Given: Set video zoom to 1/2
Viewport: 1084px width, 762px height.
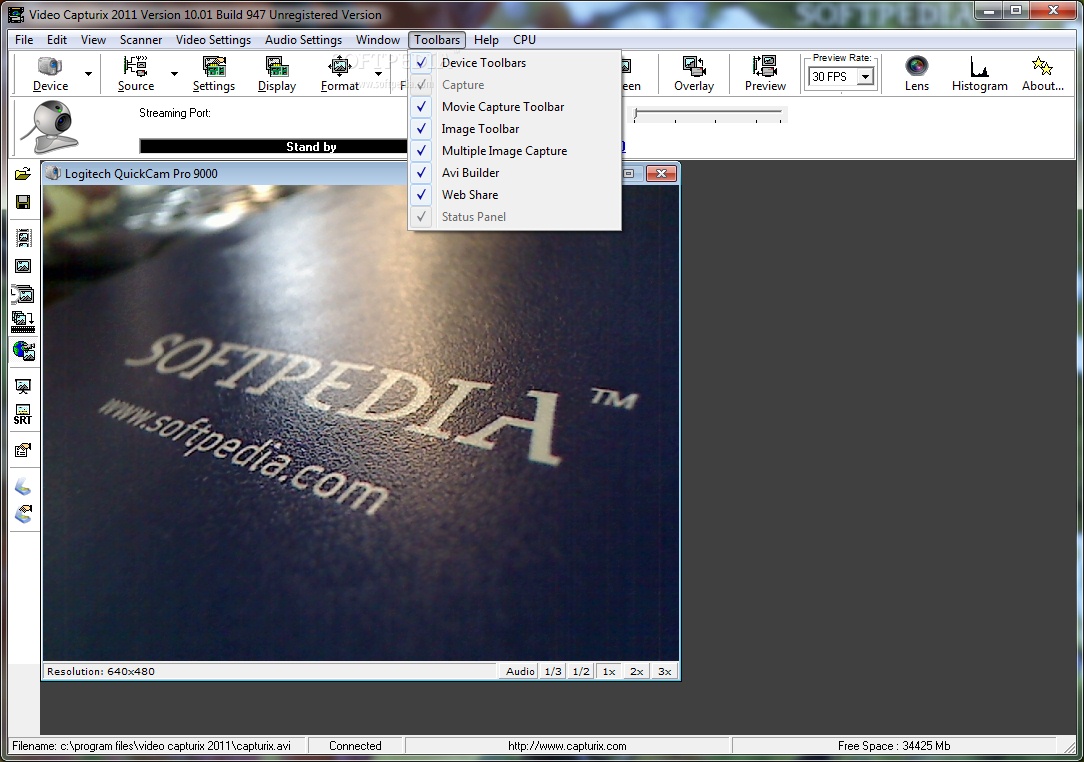Looking at the screenshot, I should tap(581, 671).
